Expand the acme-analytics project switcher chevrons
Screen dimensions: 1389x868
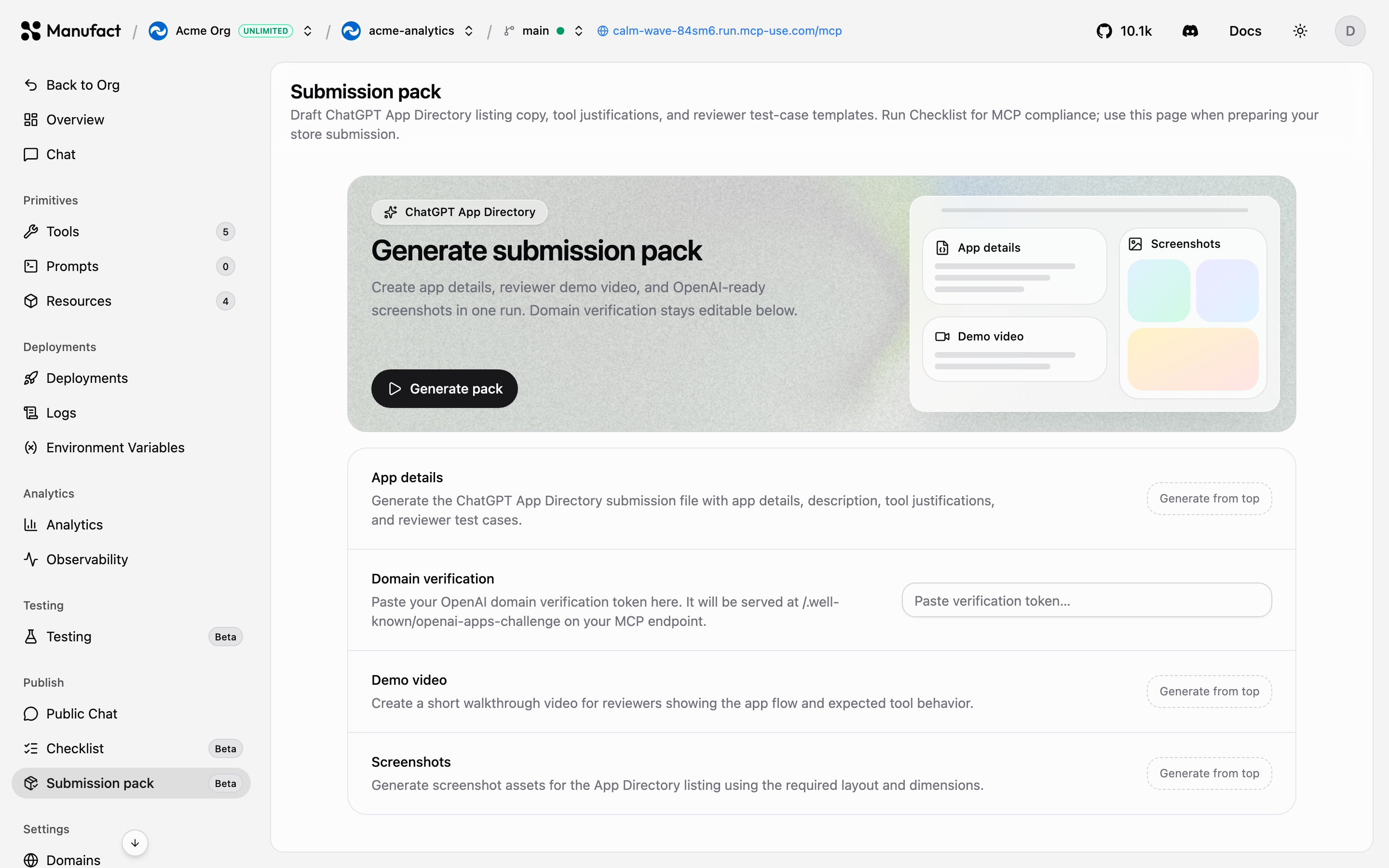469,31
